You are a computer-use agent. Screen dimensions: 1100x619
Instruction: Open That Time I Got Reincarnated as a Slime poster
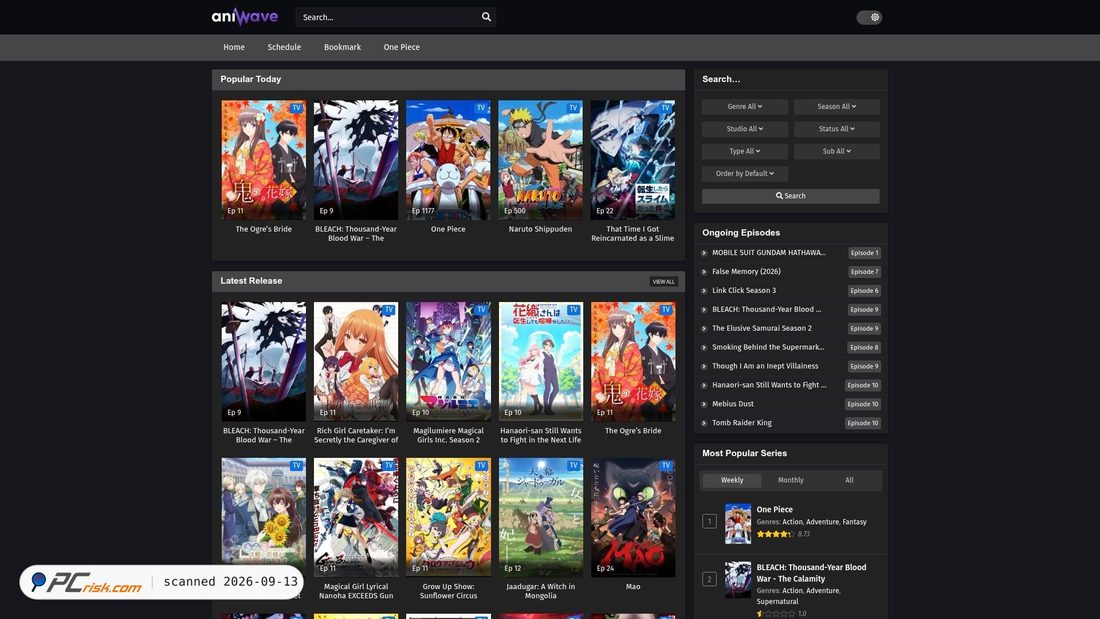633,159
